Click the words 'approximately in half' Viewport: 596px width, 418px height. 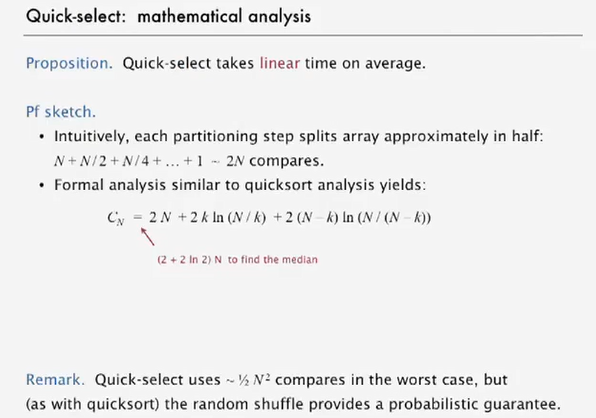click(464, 137)
